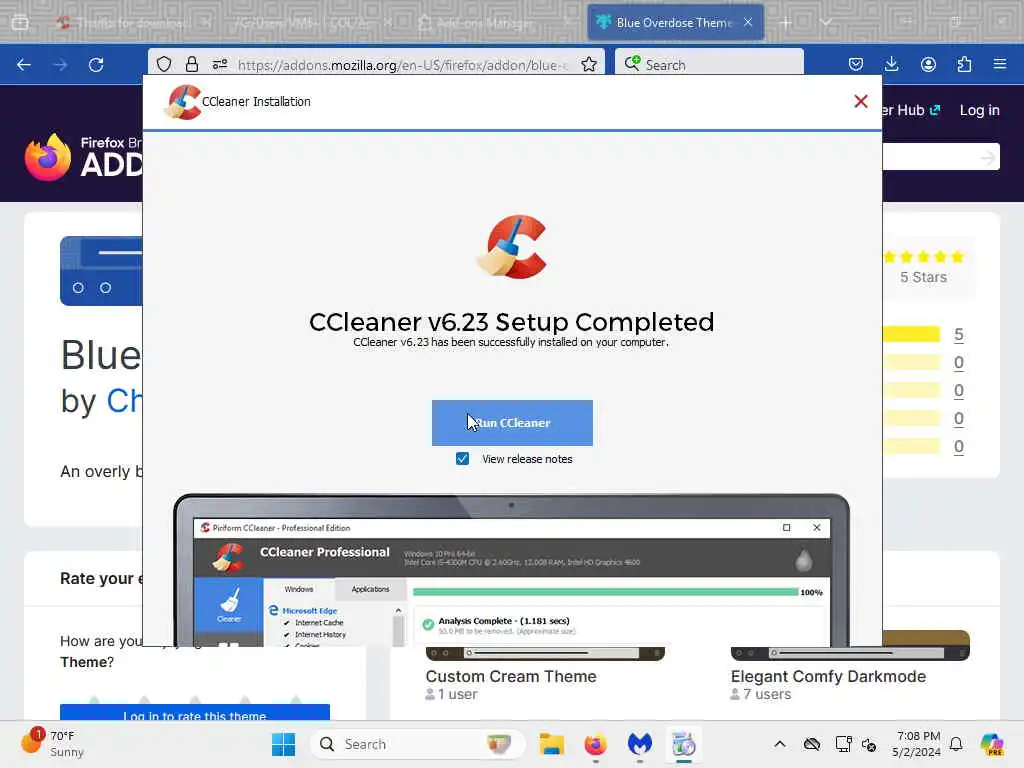Open the Pocket save icon
1024x768 pixels.
pos(856,64)
